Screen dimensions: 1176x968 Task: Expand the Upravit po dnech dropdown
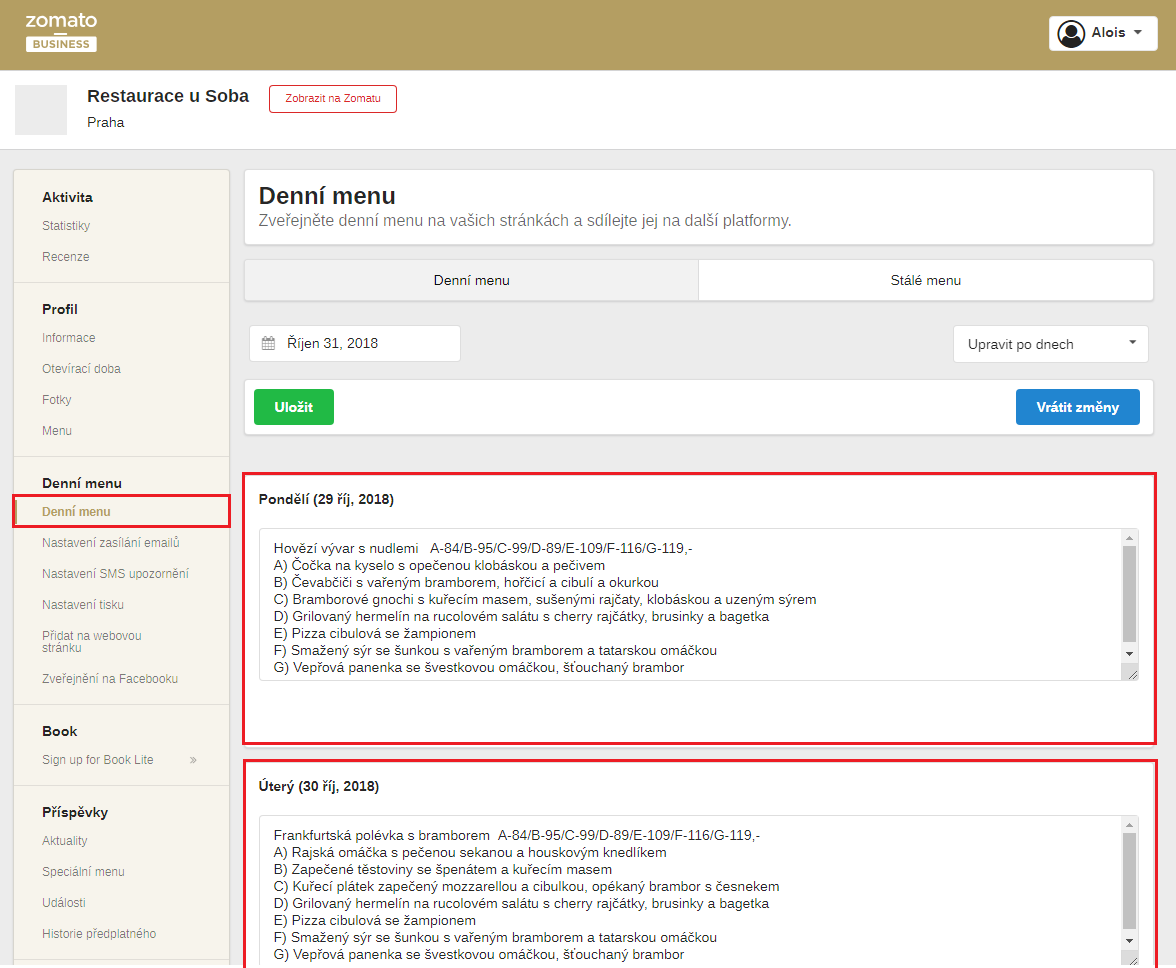tap(1050, 344)
